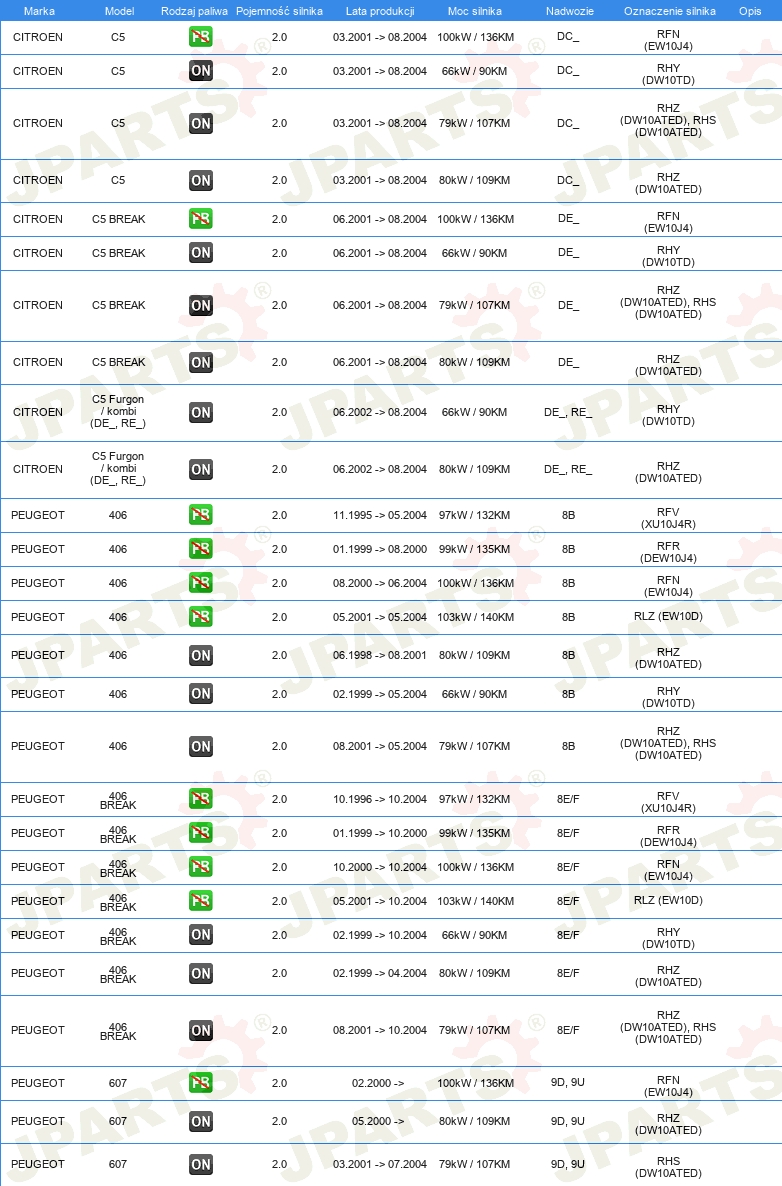Click diesel icon in C5 BREAK 66kW row
The height and width of the screenshot is (1186, 782).
pyautogui.click(x=200, y=253)
